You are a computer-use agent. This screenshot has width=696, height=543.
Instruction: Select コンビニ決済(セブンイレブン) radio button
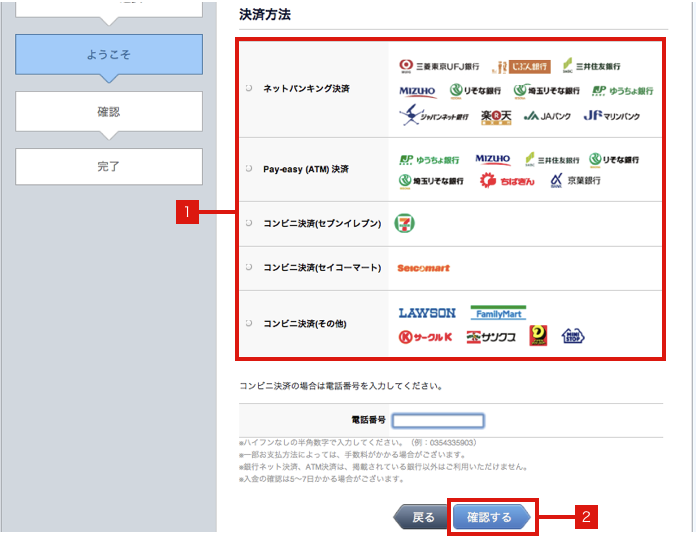click(249, 223)
